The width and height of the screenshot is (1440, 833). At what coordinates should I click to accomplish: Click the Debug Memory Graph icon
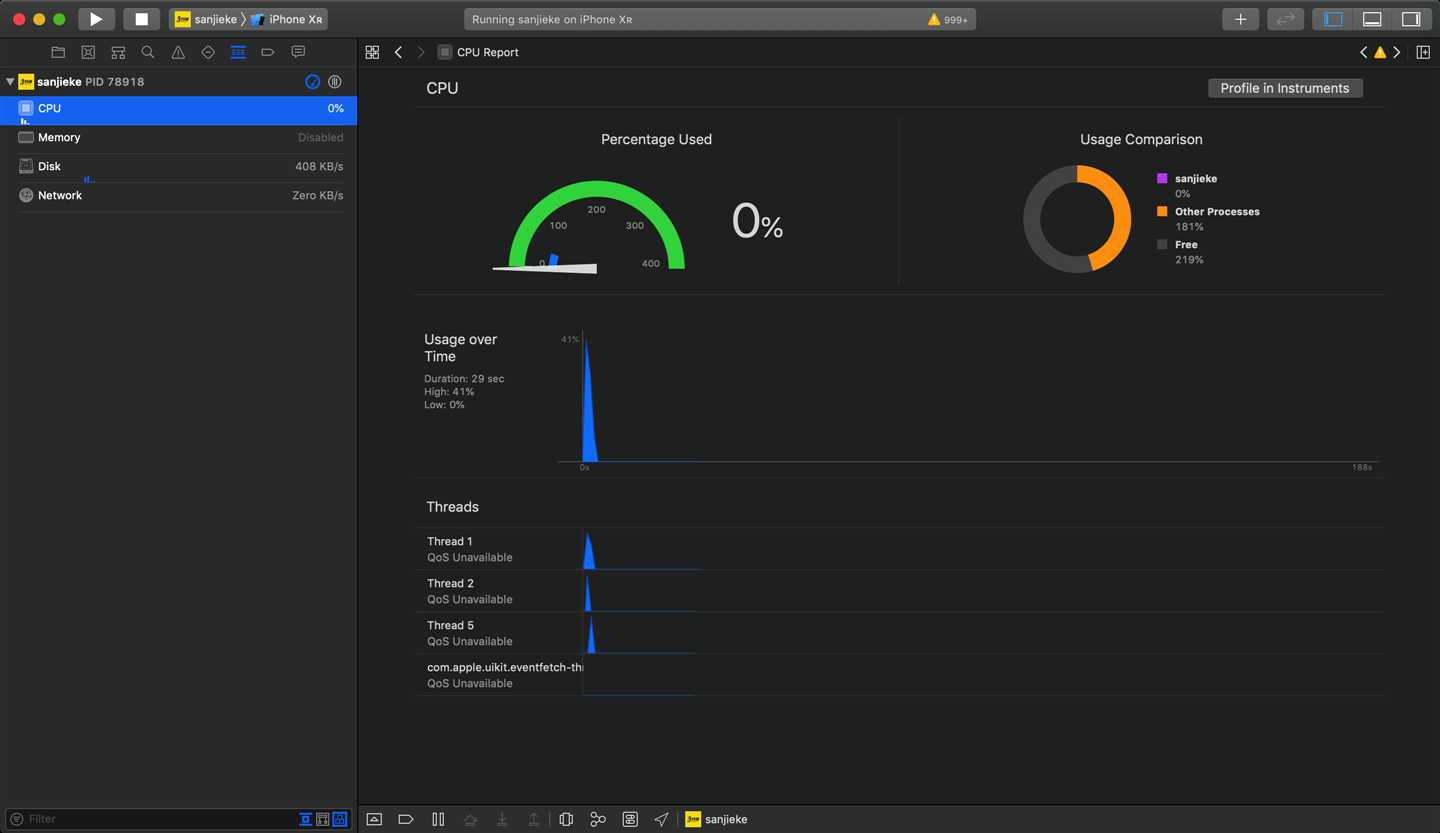598,819
